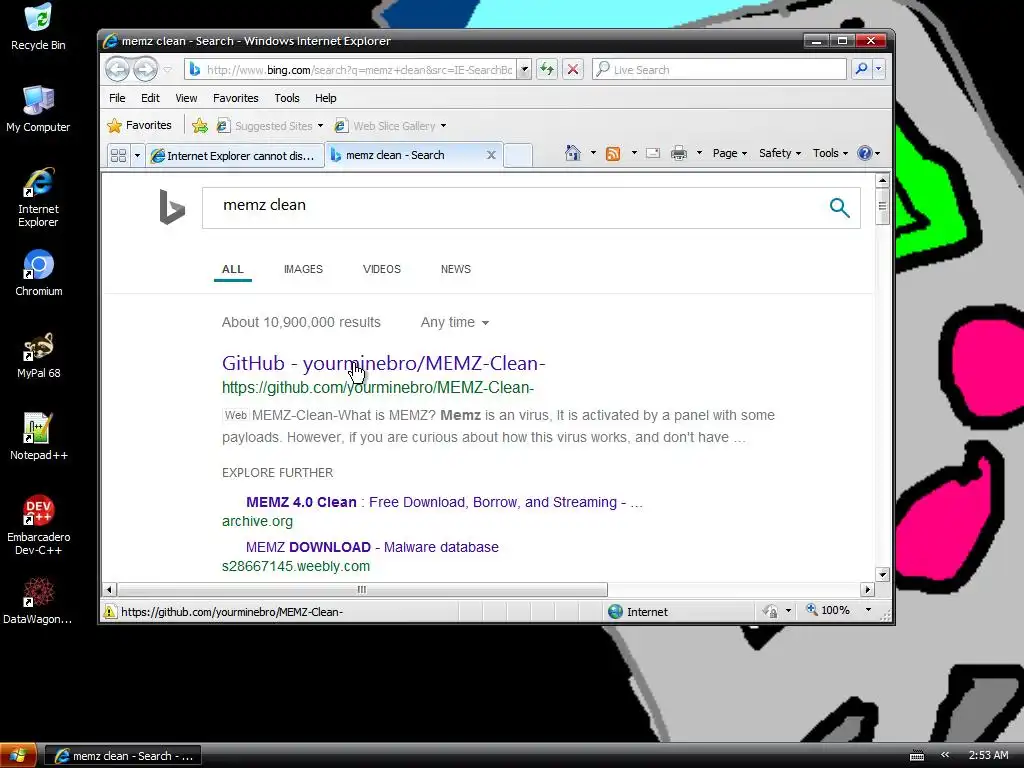Screen dimensions: 1024x768
Task: Click the Windows Start button
Action: click(18, 756)
